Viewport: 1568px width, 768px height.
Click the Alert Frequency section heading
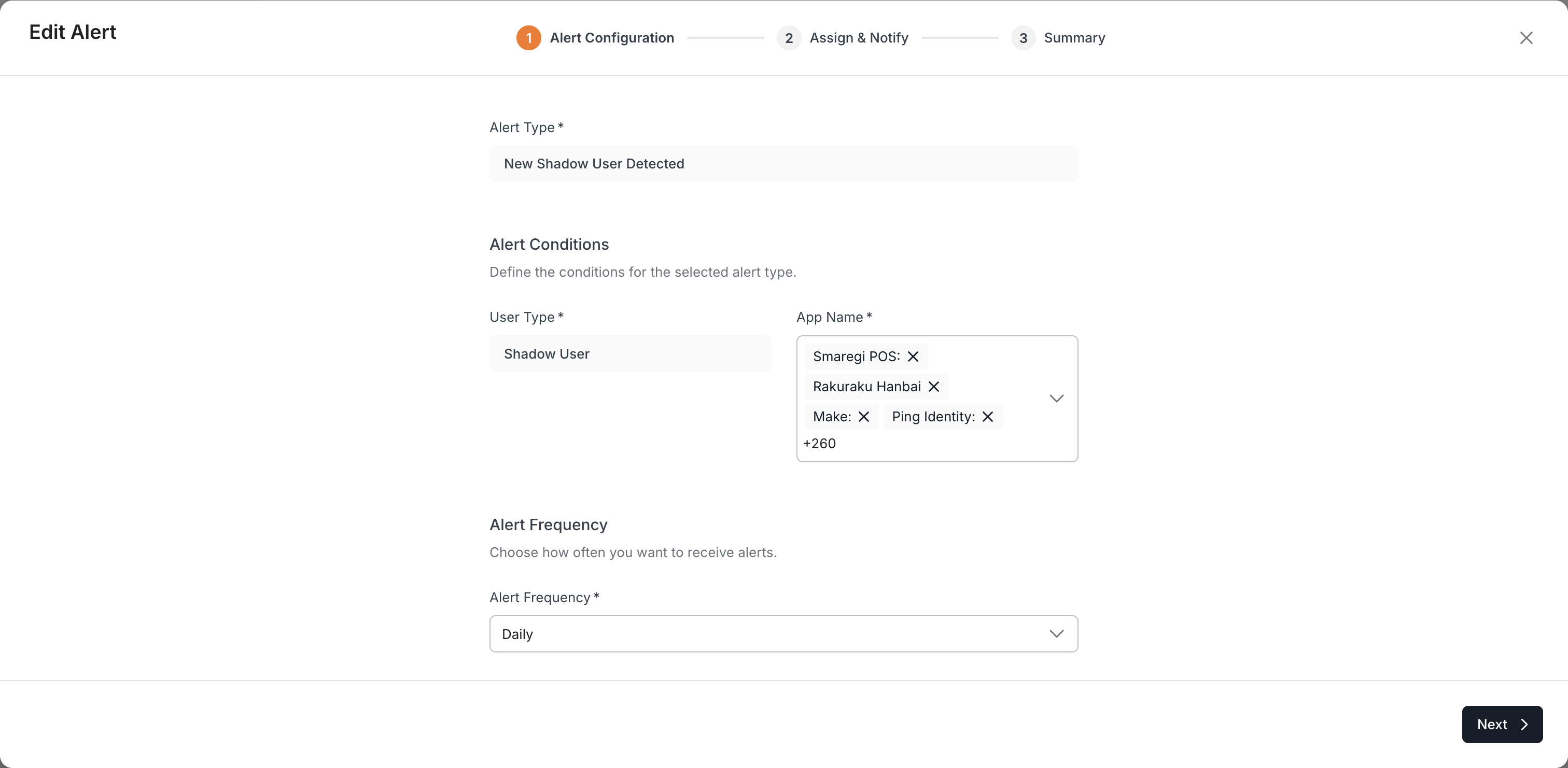pos(549,524)
